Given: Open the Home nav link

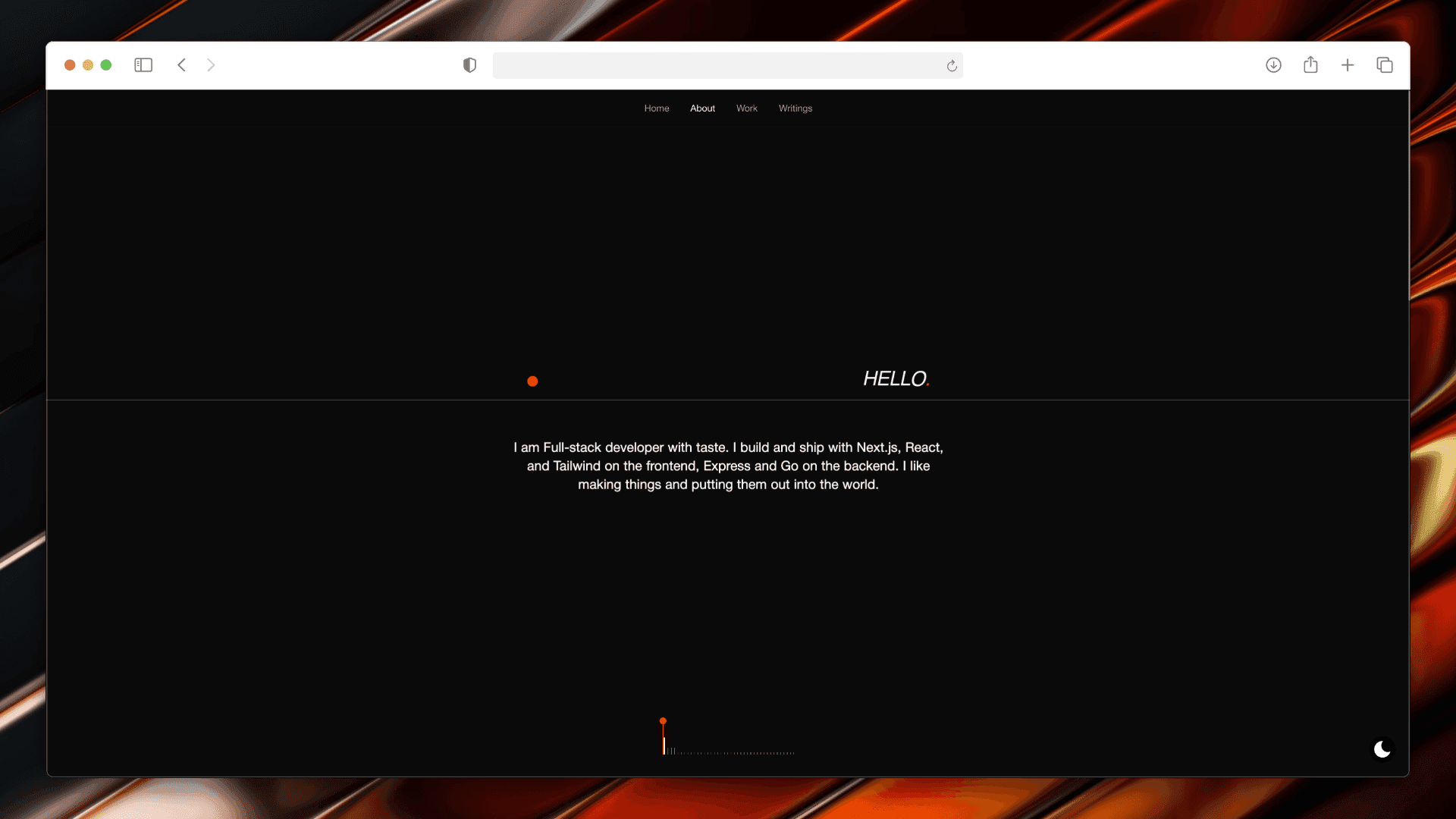Looking at the screenshot, I should tap(657, 108).
